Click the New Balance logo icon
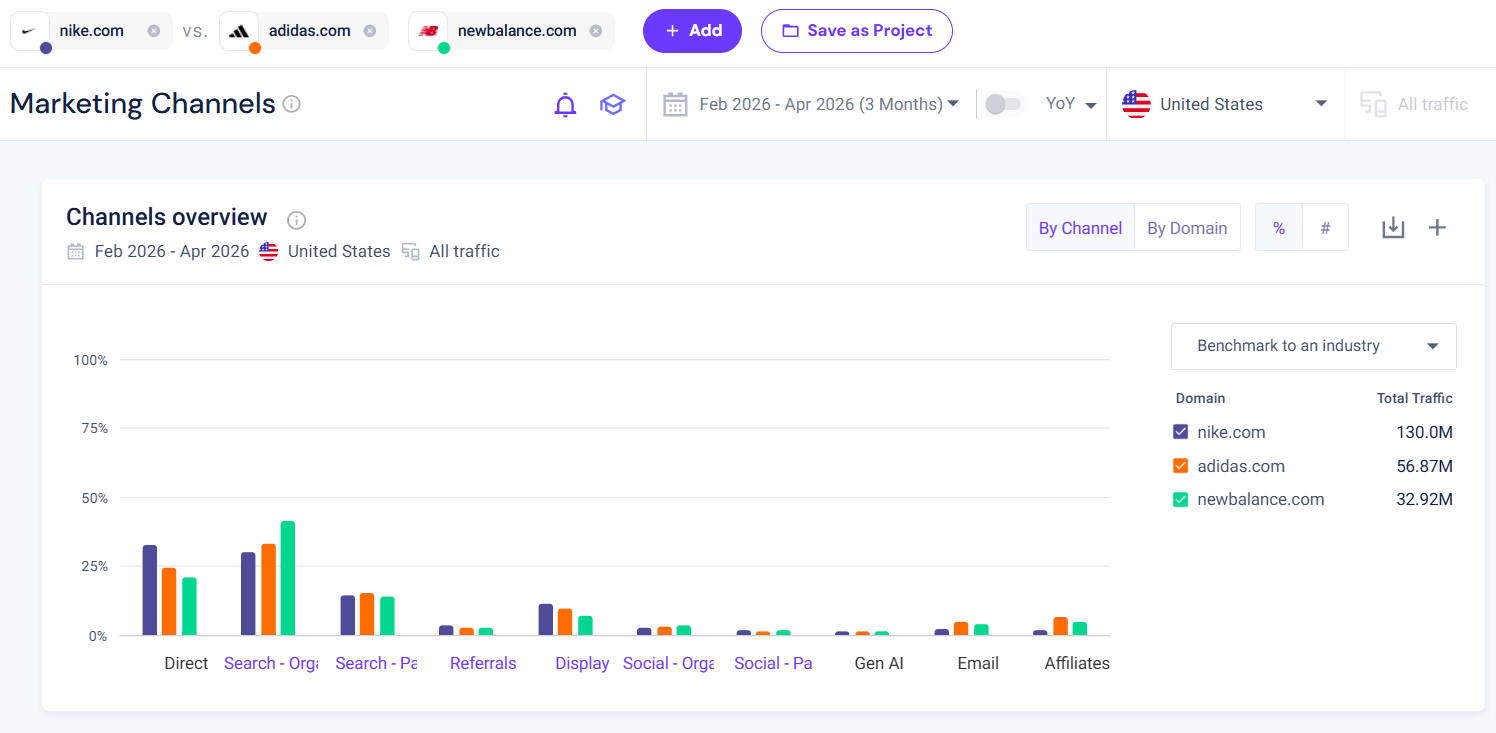This screenshot has width=1496, height=733. tap(428, 31)
